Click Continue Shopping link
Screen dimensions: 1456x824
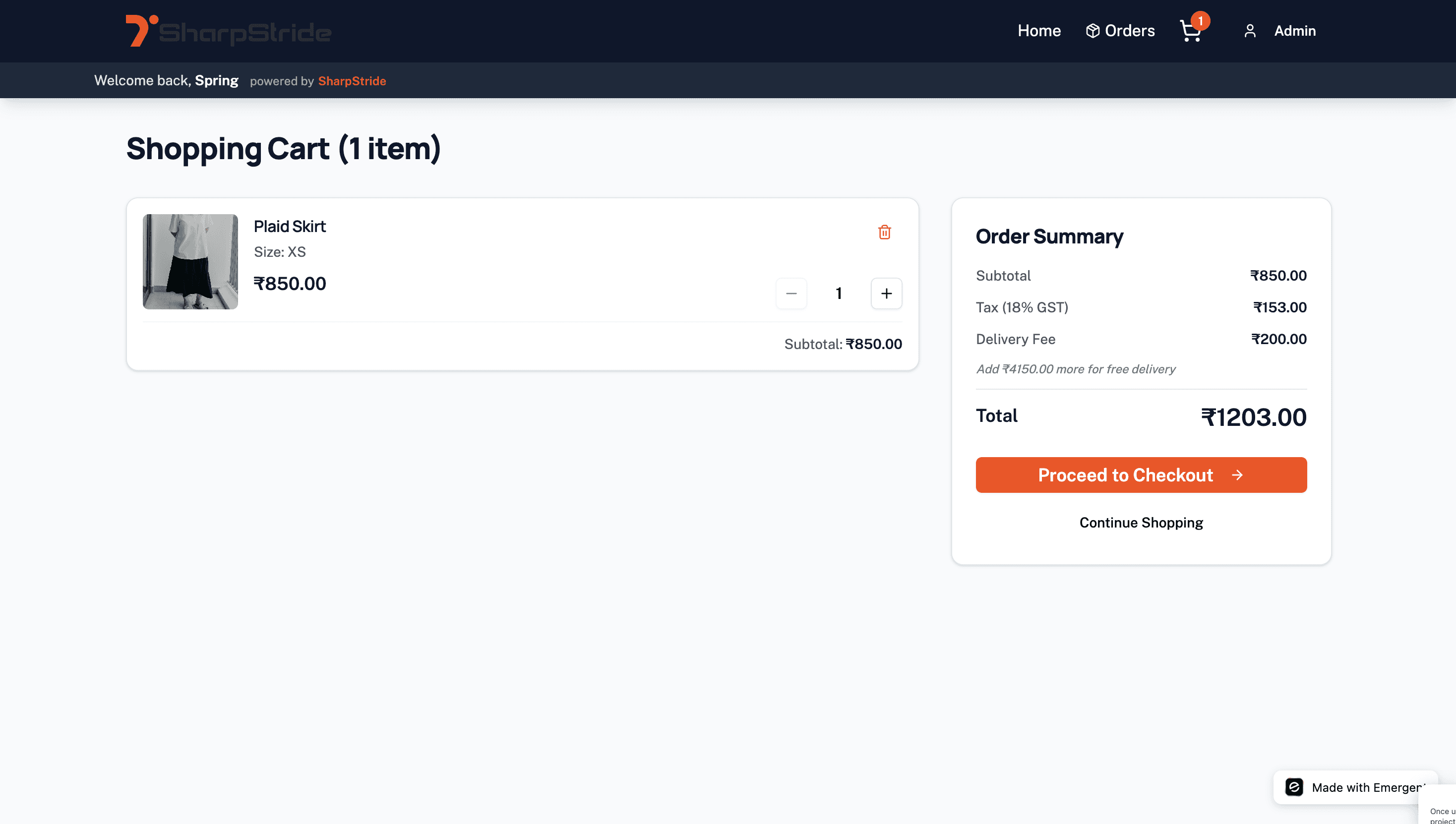click(x=1141, y=523)
